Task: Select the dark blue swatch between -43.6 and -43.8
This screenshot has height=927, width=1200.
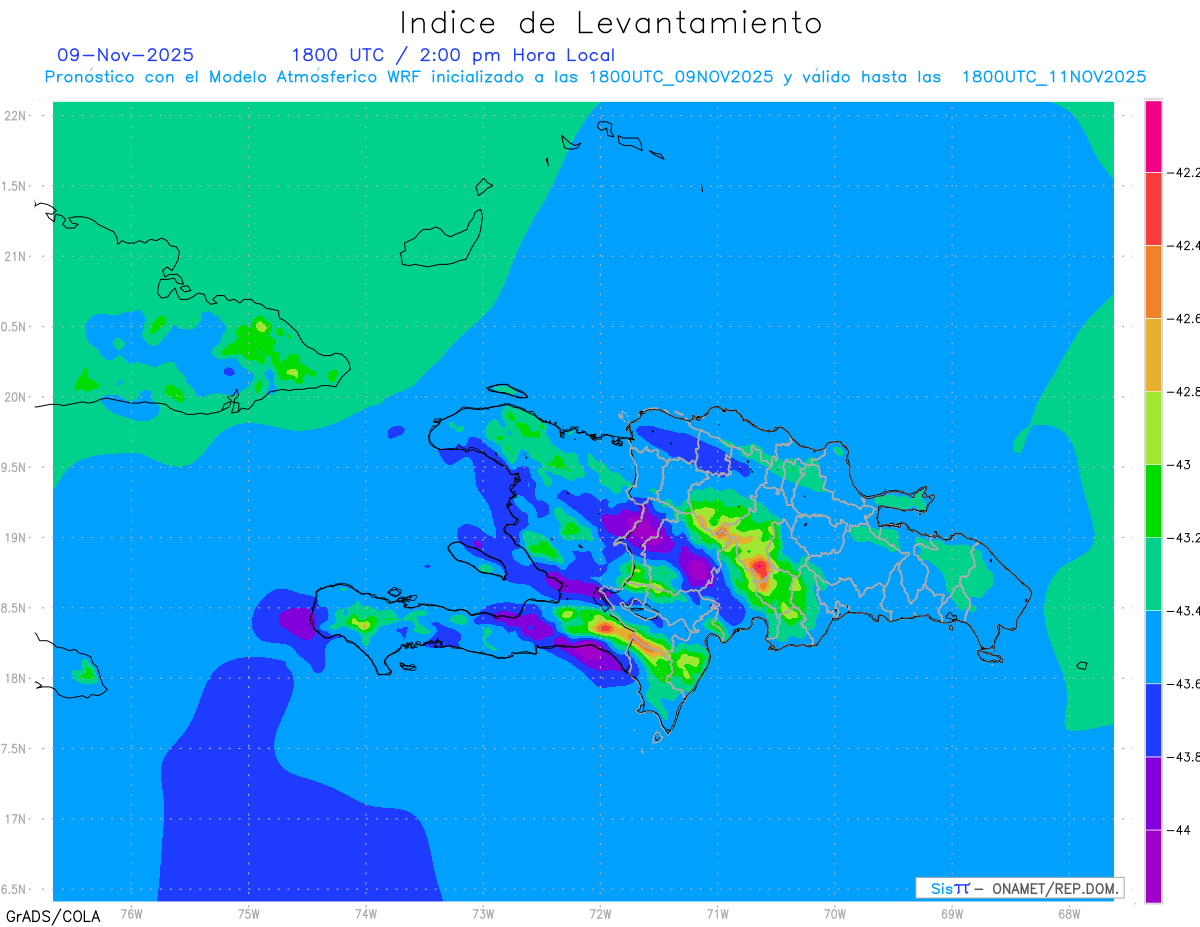Action: (x=1153, y=719)
